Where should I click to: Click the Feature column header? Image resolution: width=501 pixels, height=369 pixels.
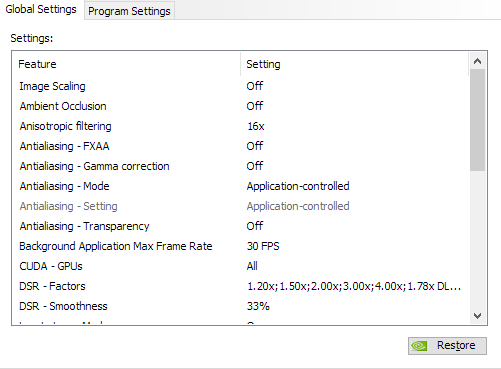point(126,64)
